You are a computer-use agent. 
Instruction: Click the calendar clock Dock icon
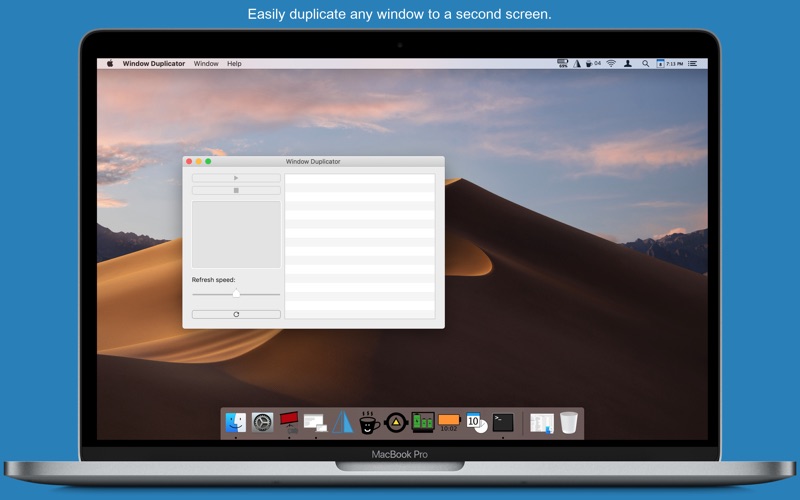pyautogui.click(x=477, y=422)
